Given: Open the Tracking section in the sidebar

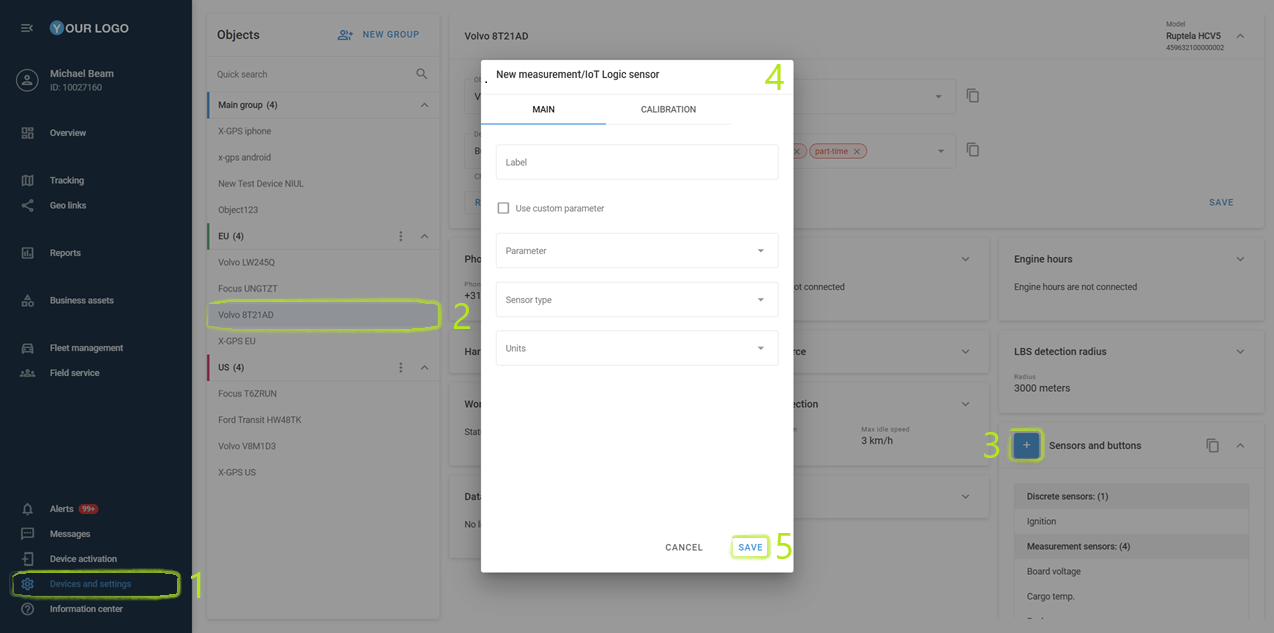Looking at the screenshot, I should click(67, 180).
